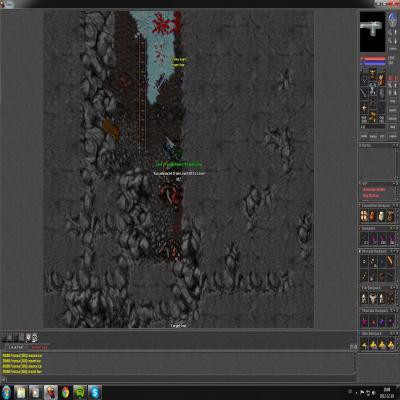Open Spotify from the Windows taskbar

(80, 392)
